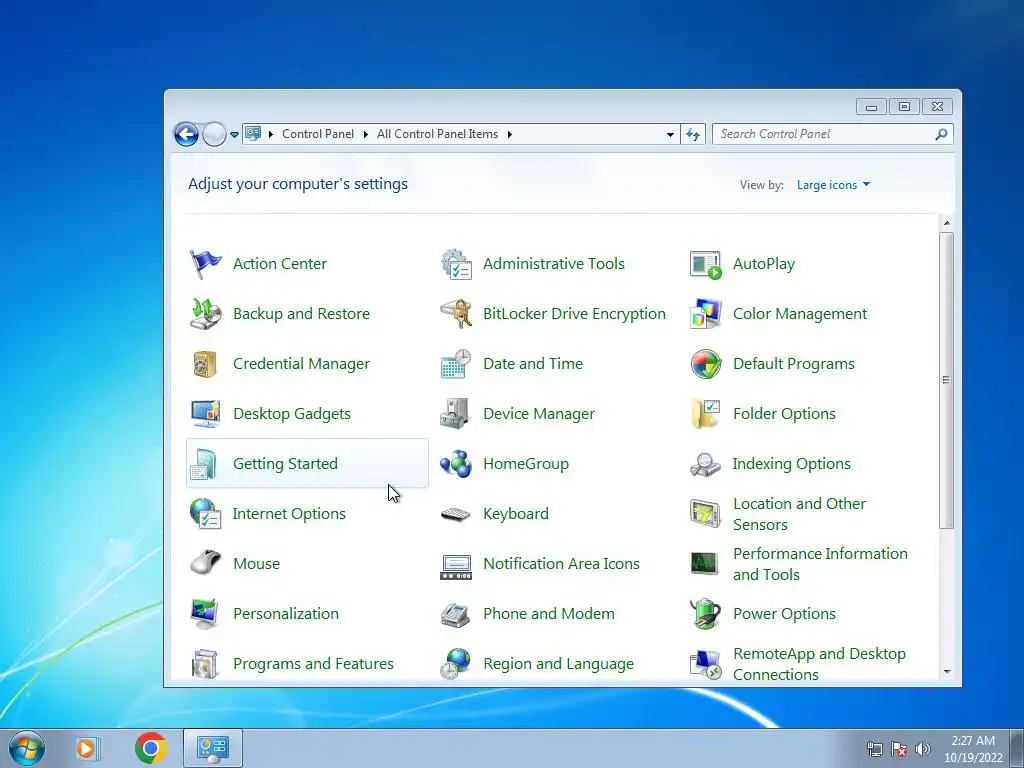Open the Folder Options icon
This screenshot has height=768, width=1024.
click(705, 414)
